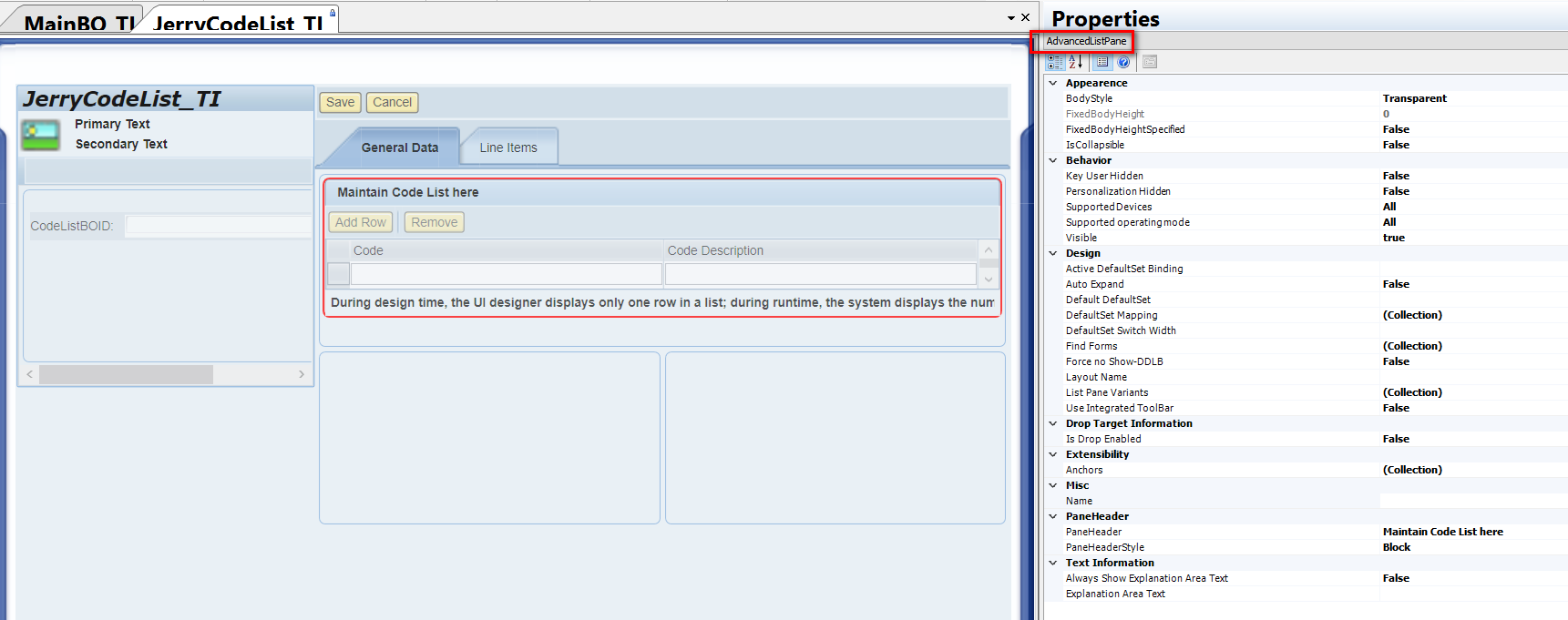1568x620 pixels.
Task: Select the Code column header
Action: (x=507, y=250)
